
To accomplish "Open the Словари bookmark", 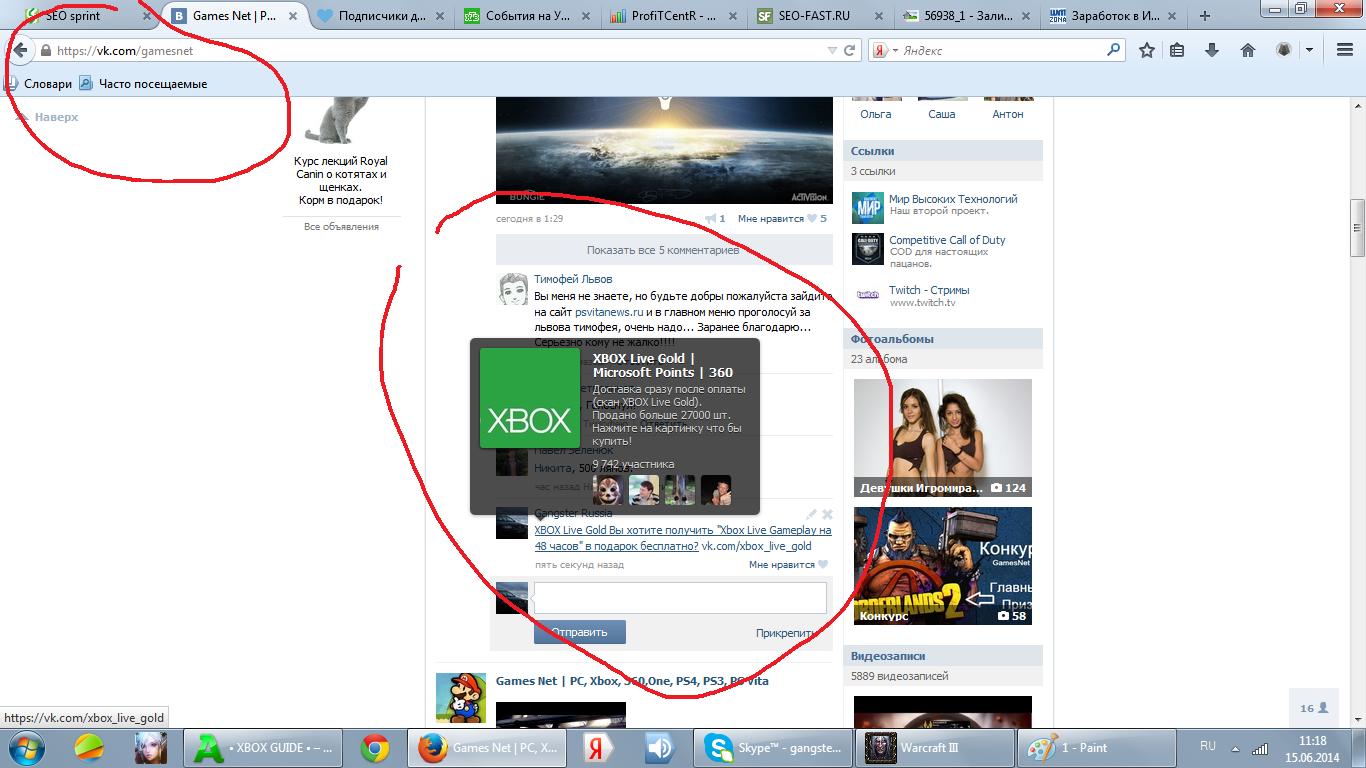I will pos(39,84).
